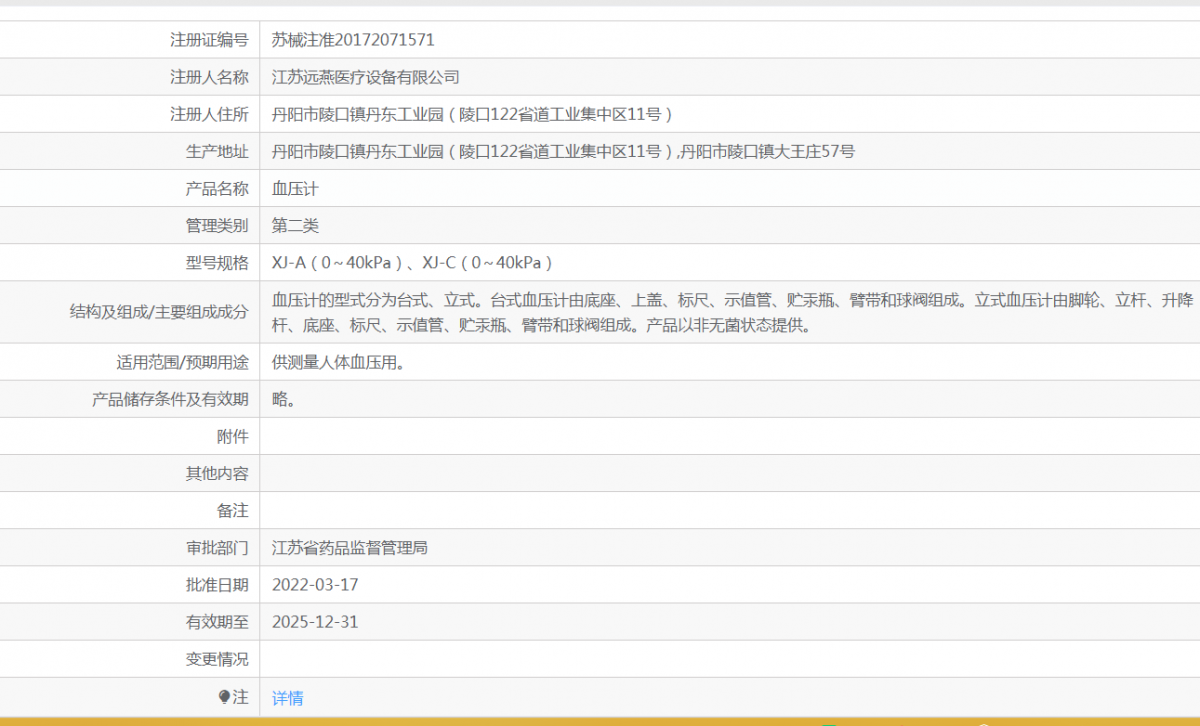The height and width of the screenshot is (726, 1200).
Task: Click the 注册人名称 label
Action: tap(209, 77)
